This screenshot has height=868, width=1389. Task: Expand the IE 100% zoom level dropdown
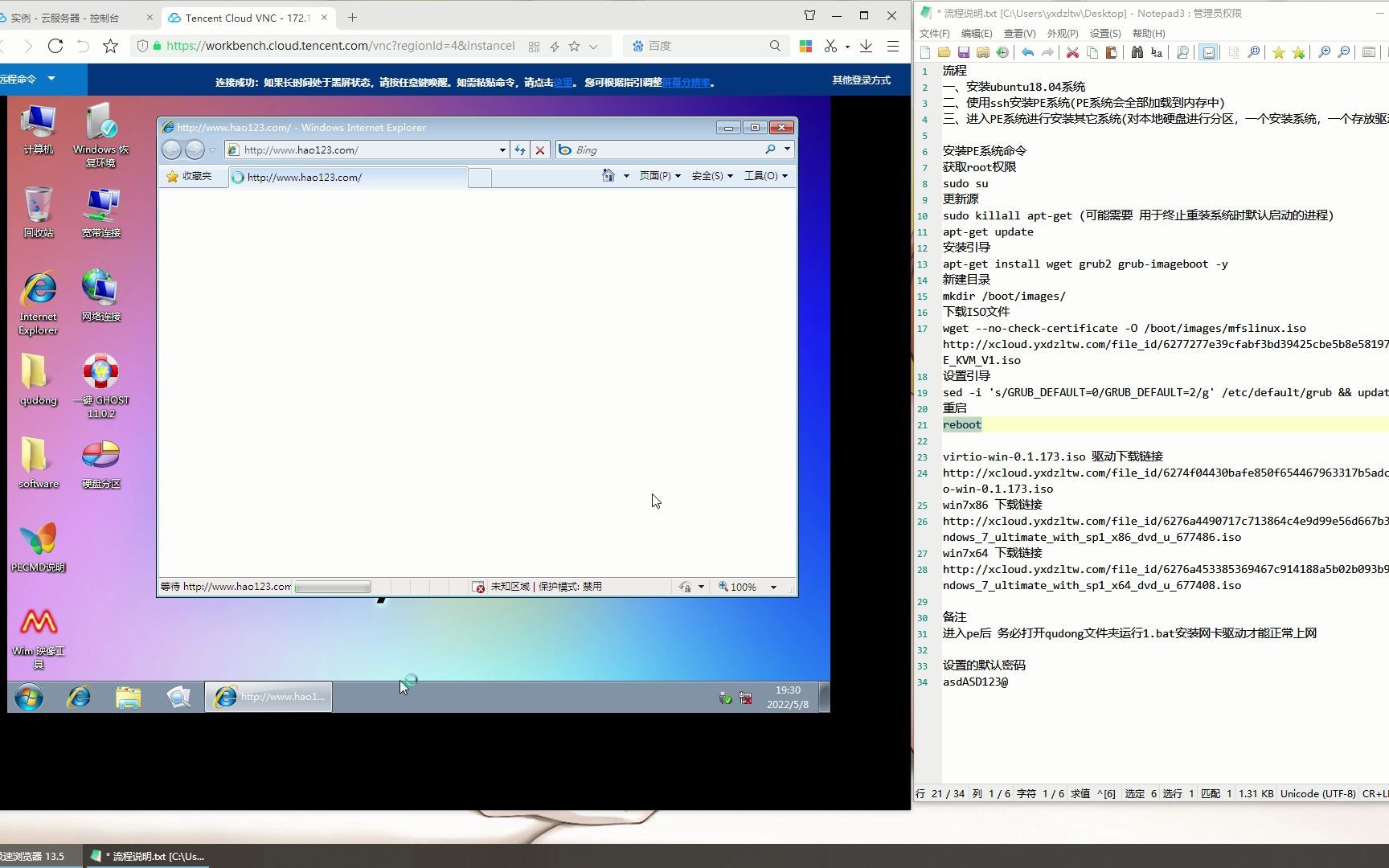(x=773, y=587)
